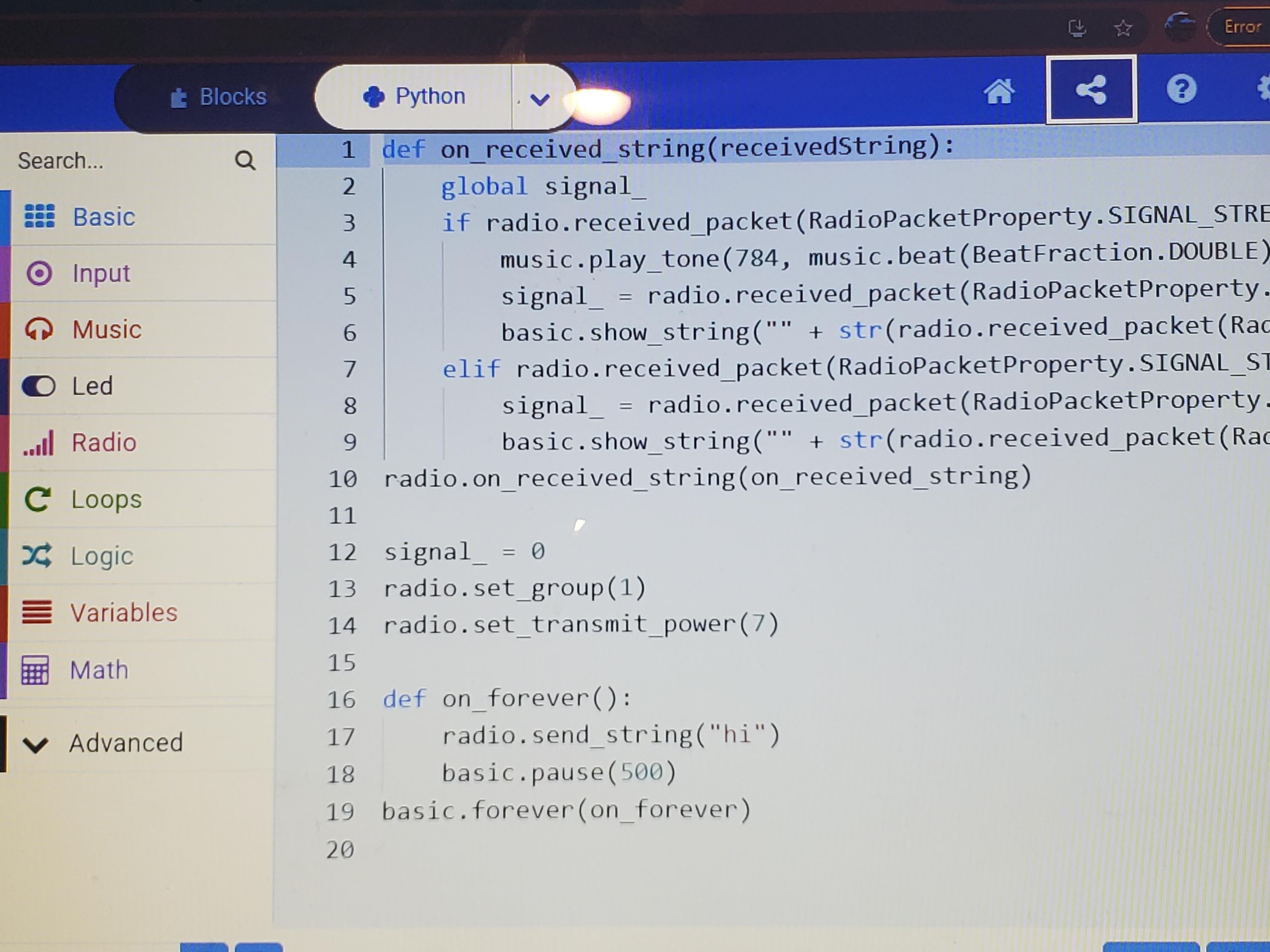This screenshot has width=1270, height=952.
Task: Switch to the Blocks editor tab
Action: 219,97
